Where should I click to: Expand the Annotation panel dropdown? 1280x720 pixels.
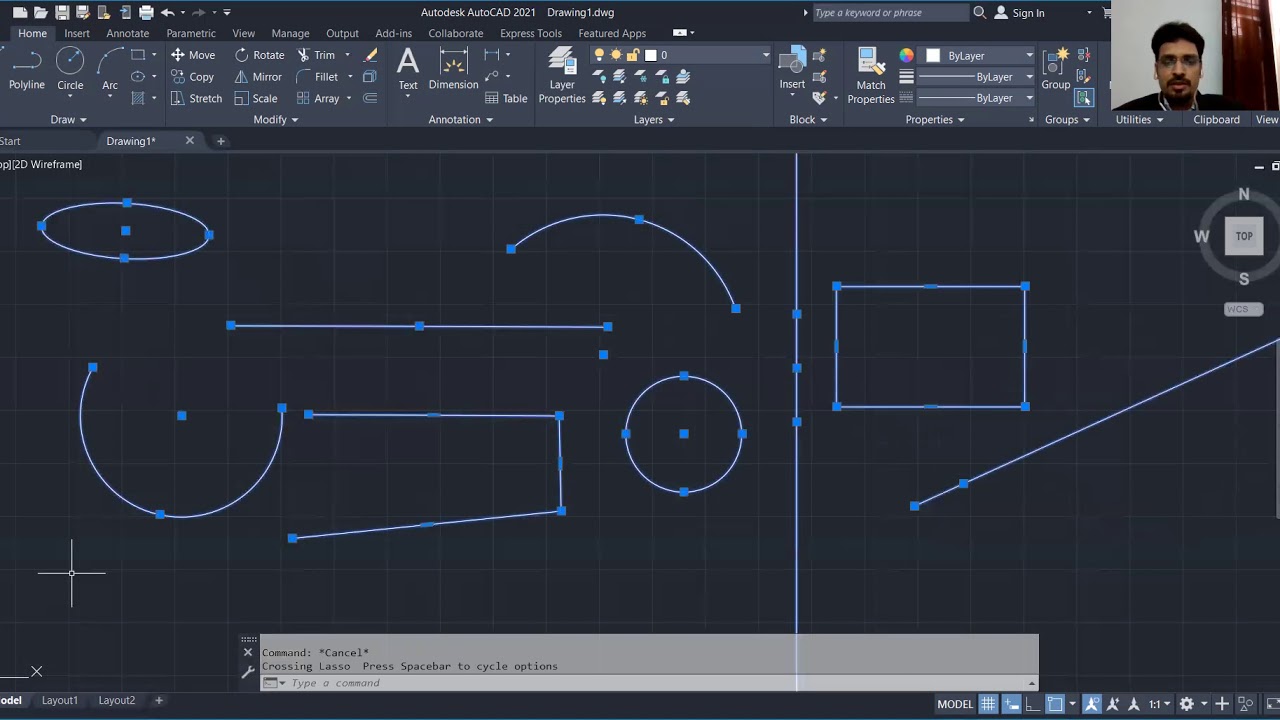pyautogui.click(x=461, y=119)
